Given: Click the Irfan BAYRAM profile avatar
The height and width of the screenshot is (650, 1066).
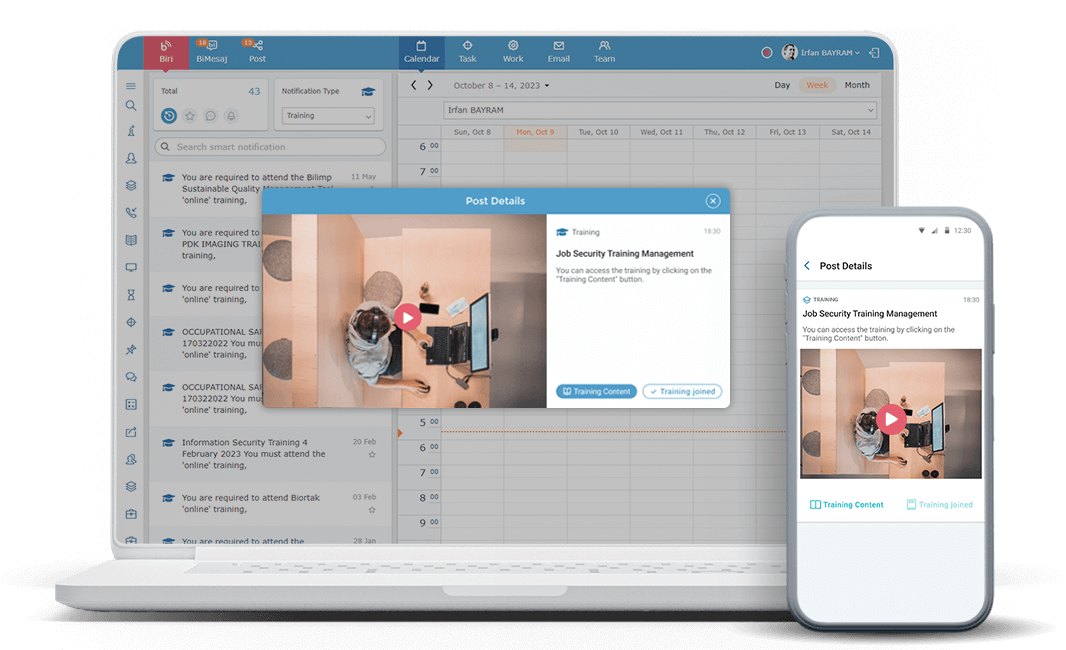Looking at the screenshot, I should (x=789, y=52).
